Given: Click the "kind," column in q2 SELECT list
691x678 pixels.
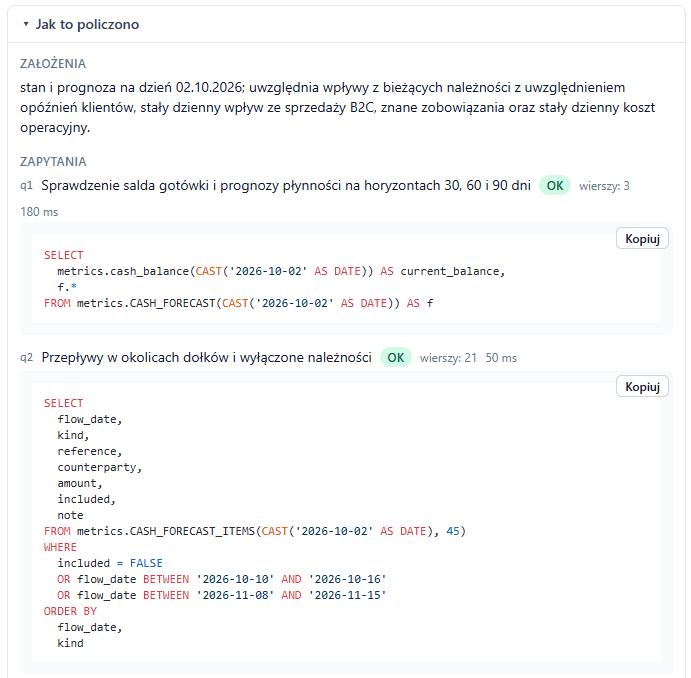Looking at the screenshot, I should click(x=73, y=435).
